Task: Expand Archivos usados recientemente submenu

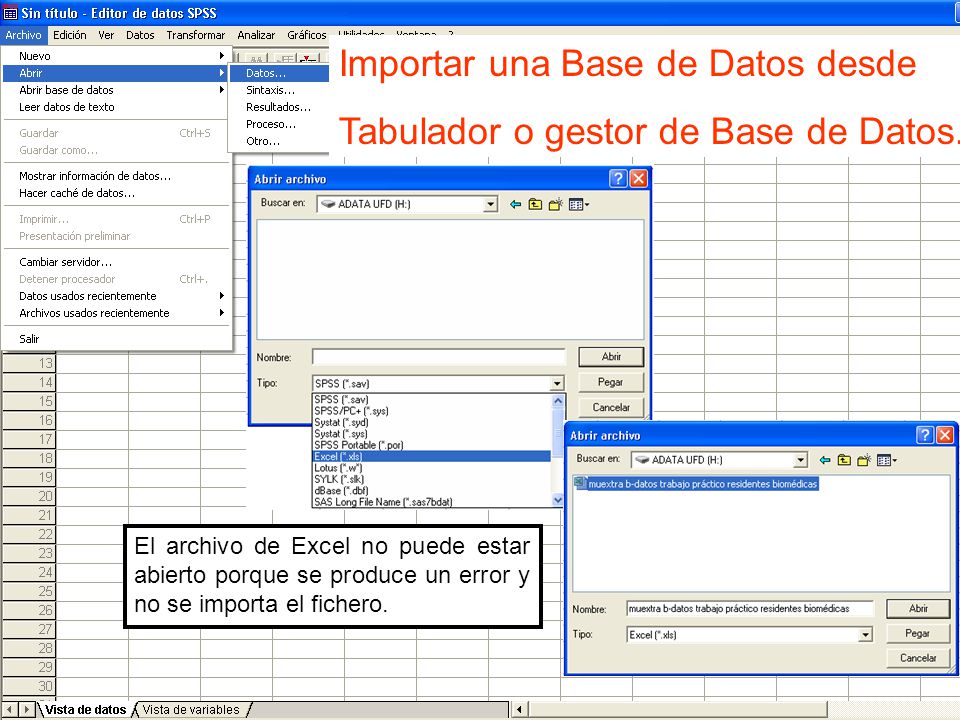Action: point(116,313)
